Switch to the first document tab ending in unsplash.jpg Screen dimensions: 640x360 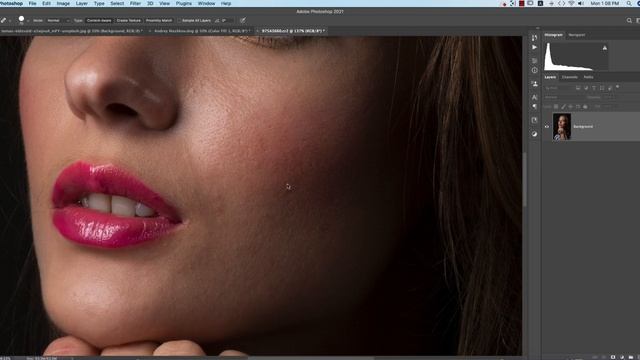pyautogui.click(x=73, y=31)
